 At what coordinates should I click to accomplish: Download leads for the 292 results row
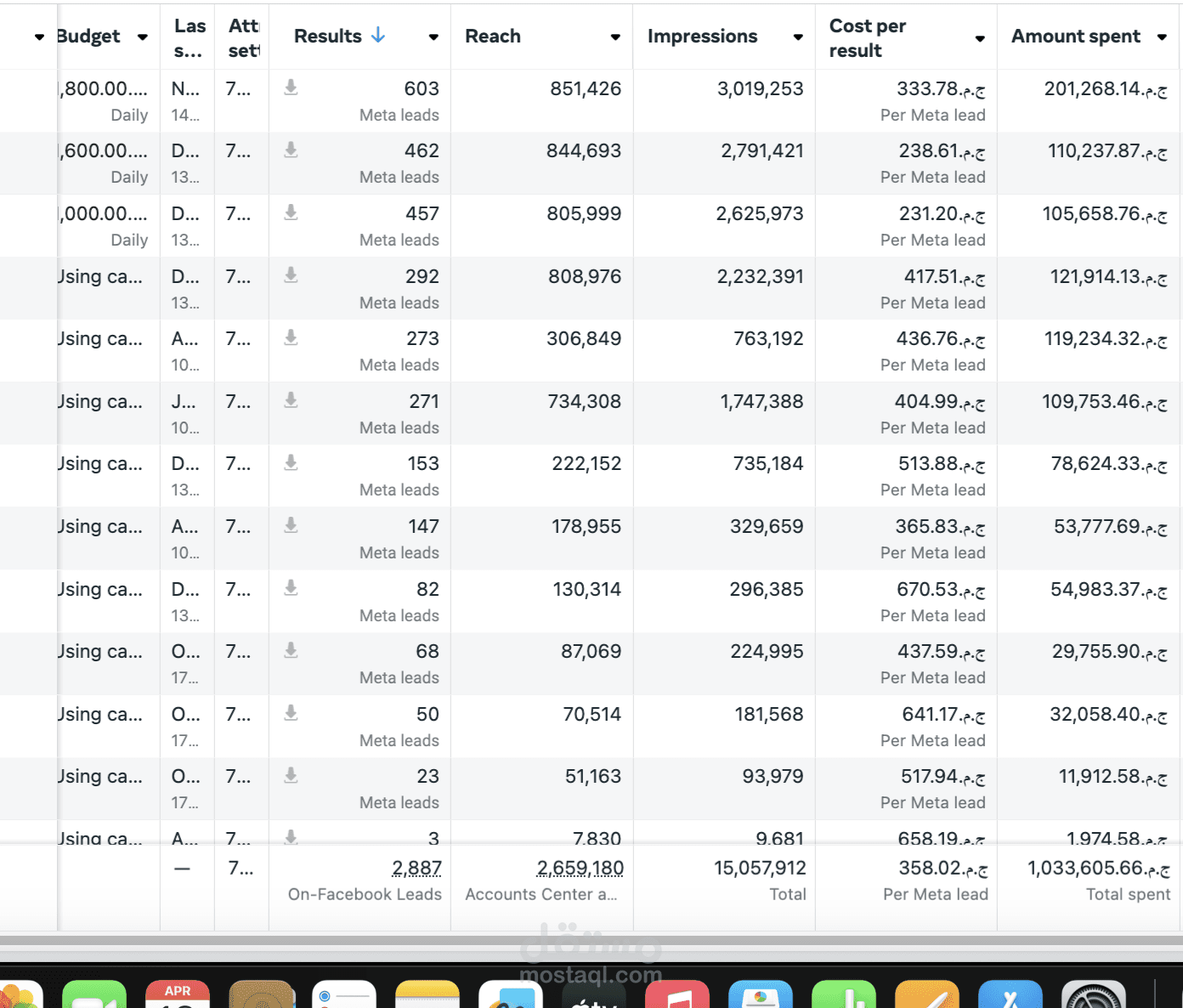(291, 275)
